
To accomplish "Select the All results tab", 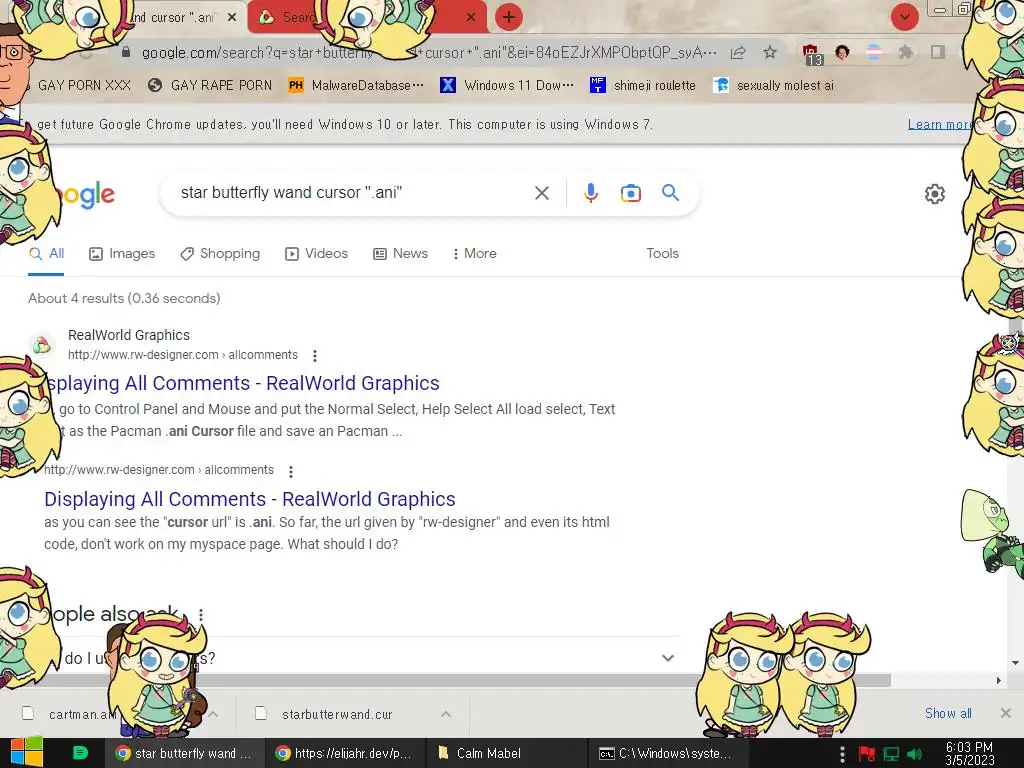I will (x=46, y=253).
